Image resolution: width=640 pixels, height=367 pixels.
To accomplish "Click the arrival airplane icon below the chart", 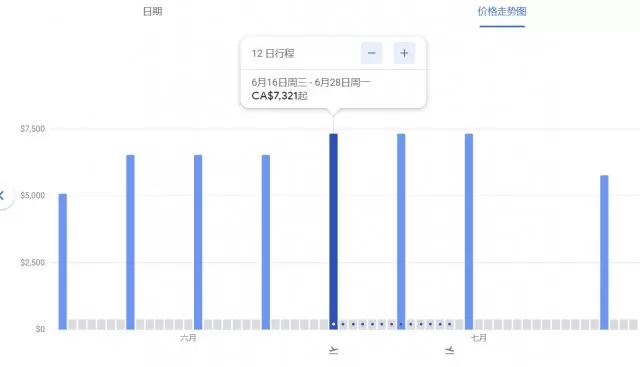I will click(449, 351).
